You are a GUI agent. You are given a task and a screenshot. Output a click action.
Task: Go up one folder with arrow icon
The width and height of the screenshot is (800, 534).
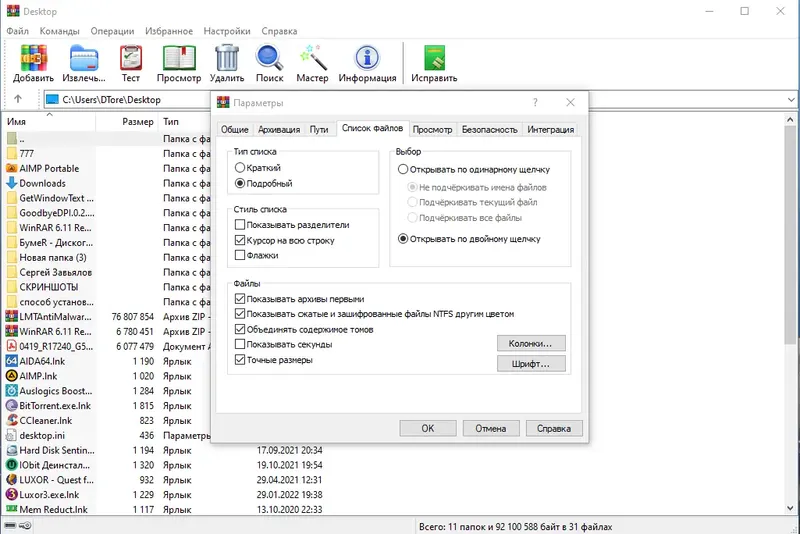click(18, 99)
